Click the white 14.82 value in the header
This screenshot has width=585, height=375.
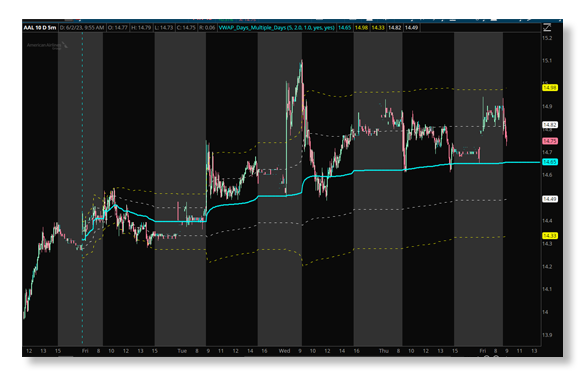(395, 28)
